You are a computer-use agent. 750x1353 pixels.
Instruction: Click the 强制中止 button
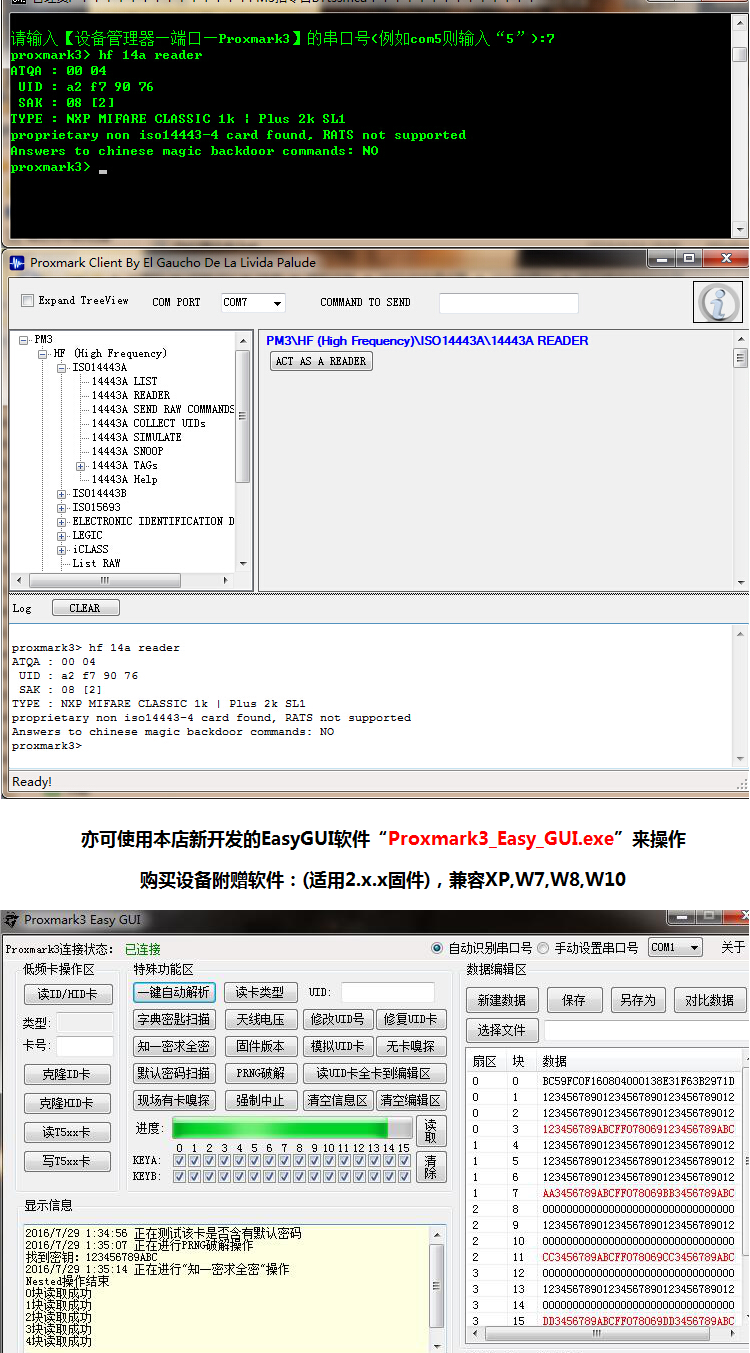(x=260, y=1100)
